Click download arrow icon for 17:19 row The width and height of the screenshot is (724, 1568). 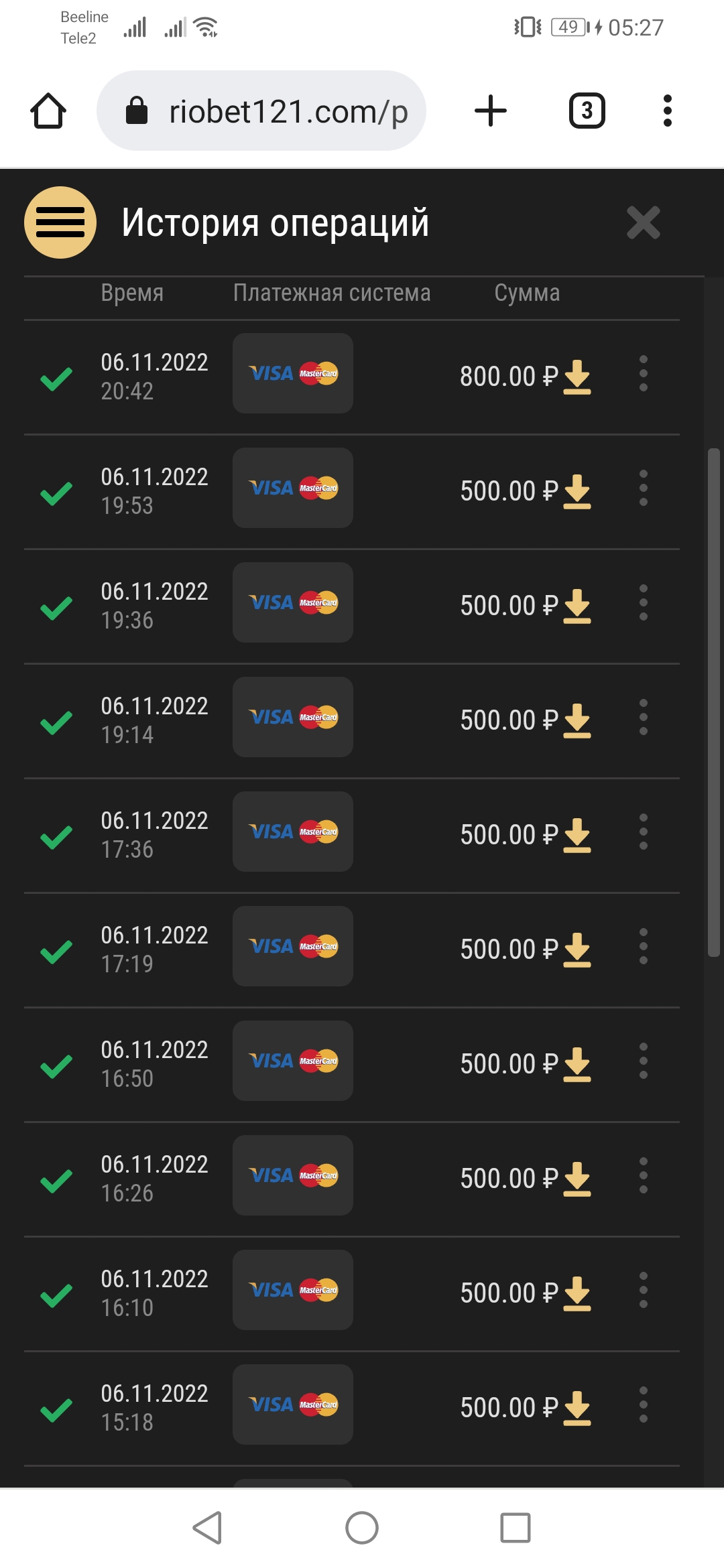[x=577, y=950]
